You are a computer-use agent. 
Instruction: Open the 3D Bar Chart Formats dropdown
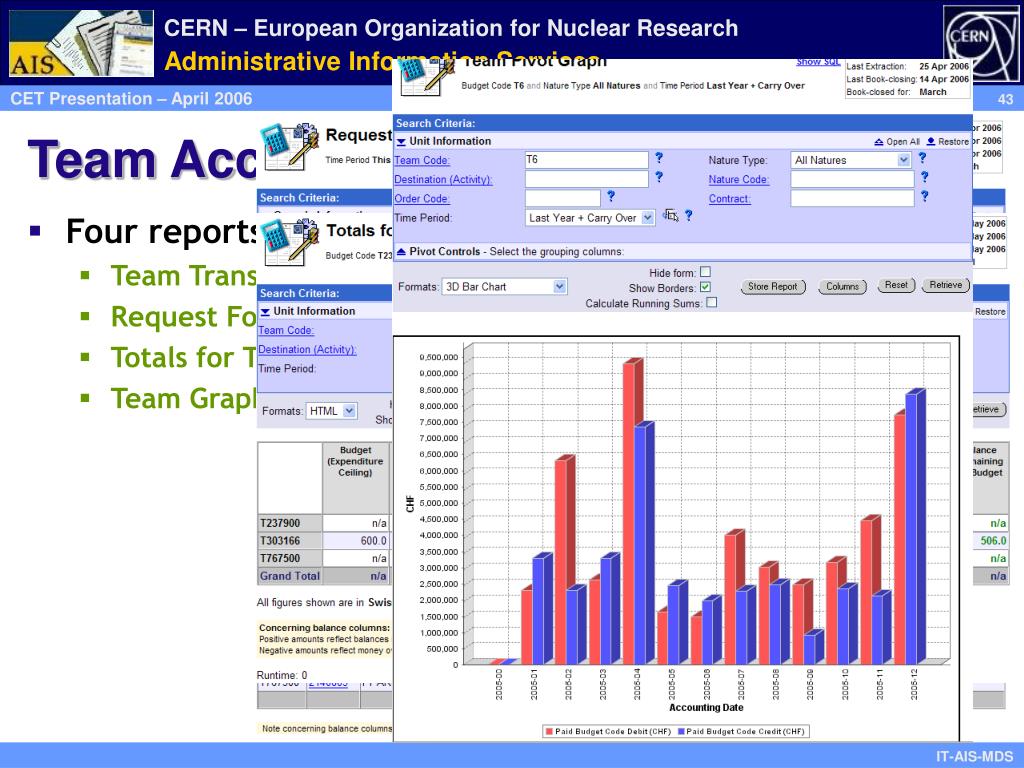560,287
